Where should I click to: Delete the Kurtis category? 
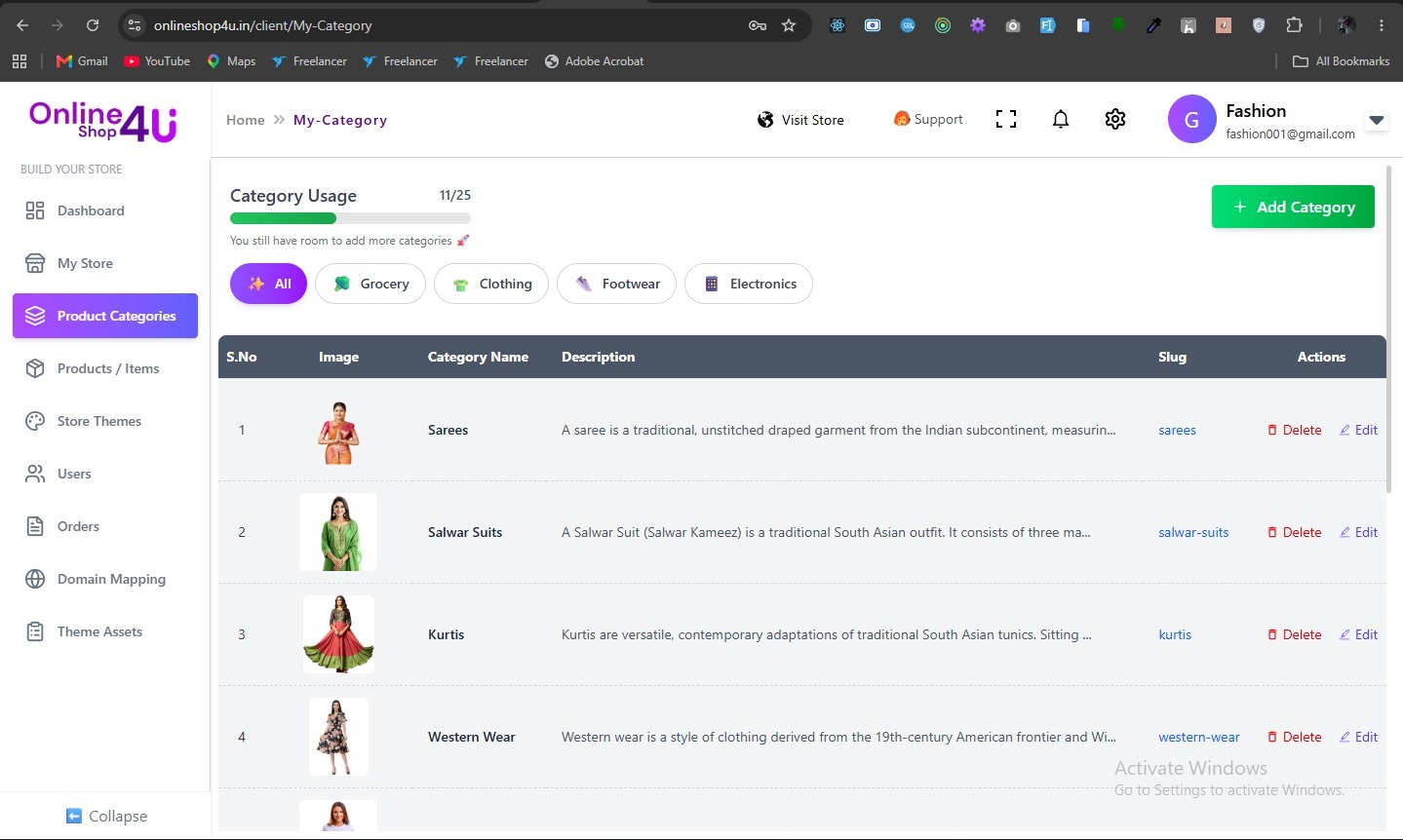click(1295, 634)
